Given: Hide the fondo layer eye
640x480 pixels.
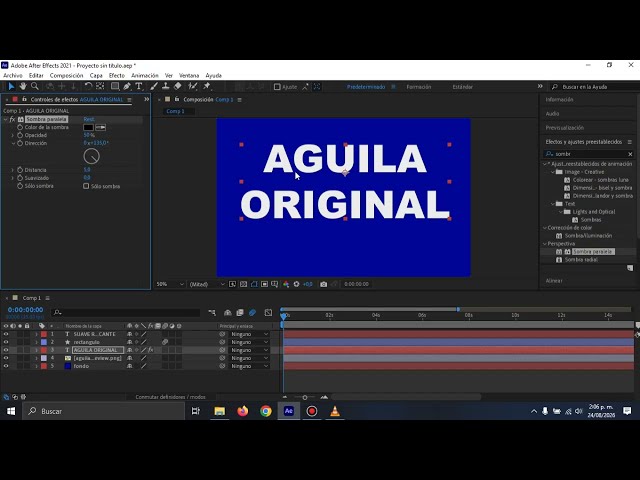Looking at the screenshot, I should pyautogui.click(x=6, y=366).
